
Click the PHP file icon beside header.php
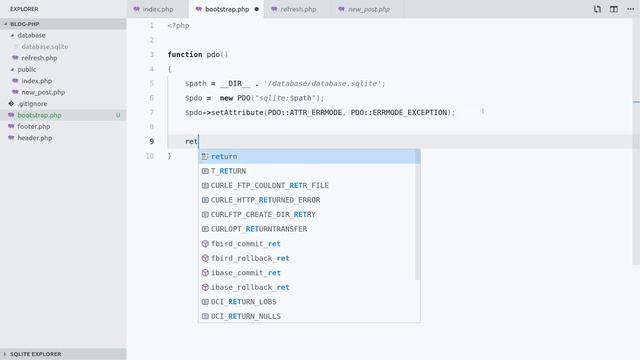[x=11, y=138]
